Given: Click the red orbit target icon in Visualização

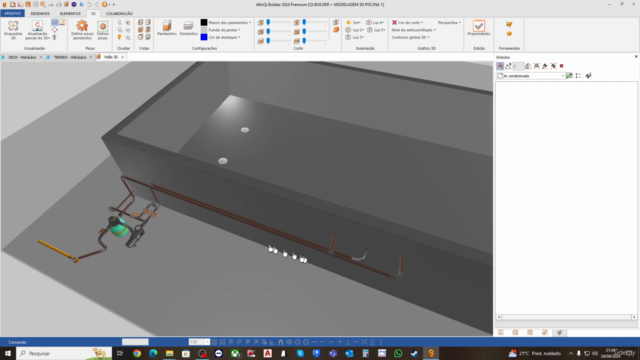Looking at the screenshot, I should [54, 30].
